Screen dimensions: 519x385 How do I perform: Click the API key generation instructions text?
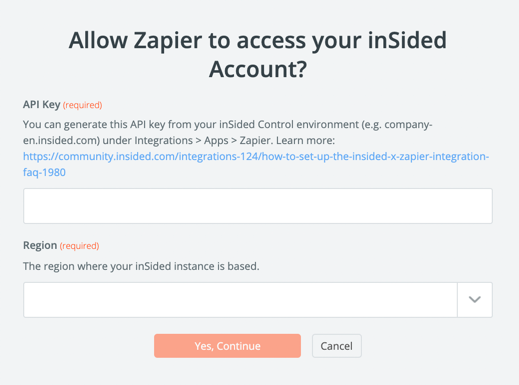coord(228,132)
